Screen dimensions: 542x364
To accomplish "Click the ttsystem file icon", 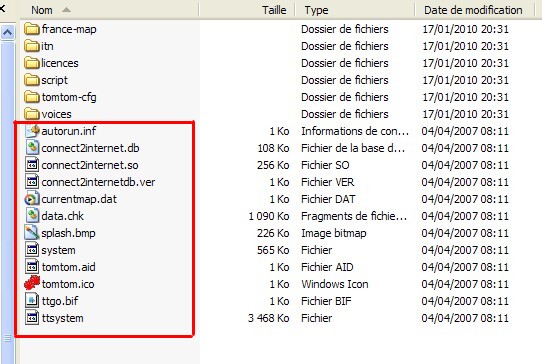I will (32, 317).
